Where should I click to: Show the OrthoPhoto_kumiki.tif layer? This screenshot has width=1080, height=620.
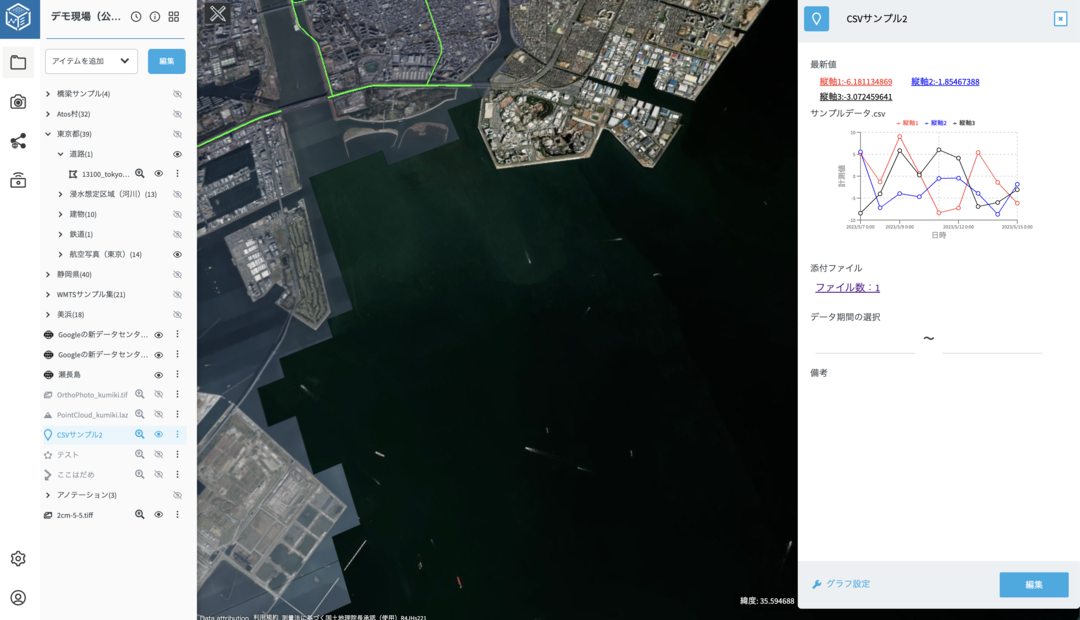(x=158, y=394)
